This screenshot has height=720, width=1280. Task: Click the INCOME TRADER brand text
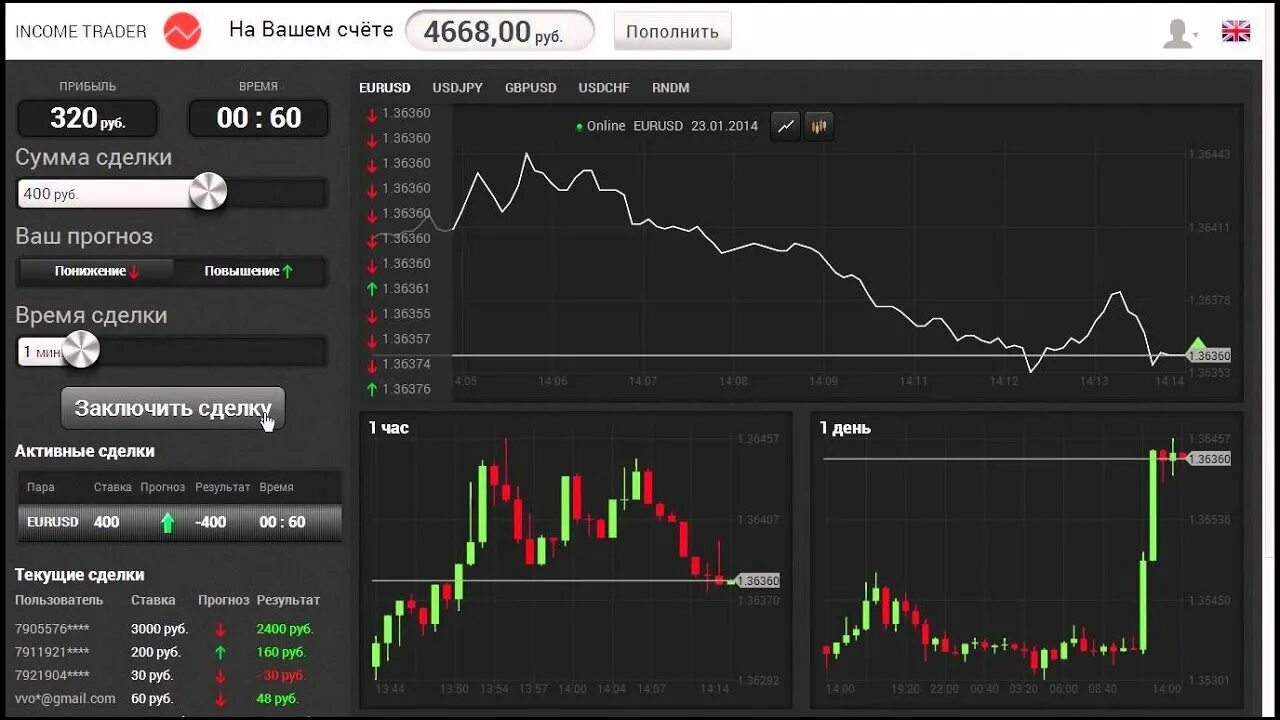81,31
